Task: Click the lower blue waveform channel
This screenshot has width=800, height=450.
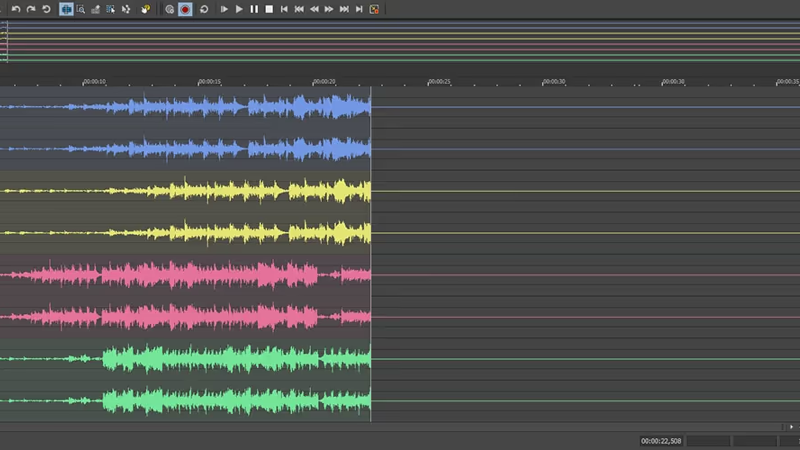Action: coord(185,149)
